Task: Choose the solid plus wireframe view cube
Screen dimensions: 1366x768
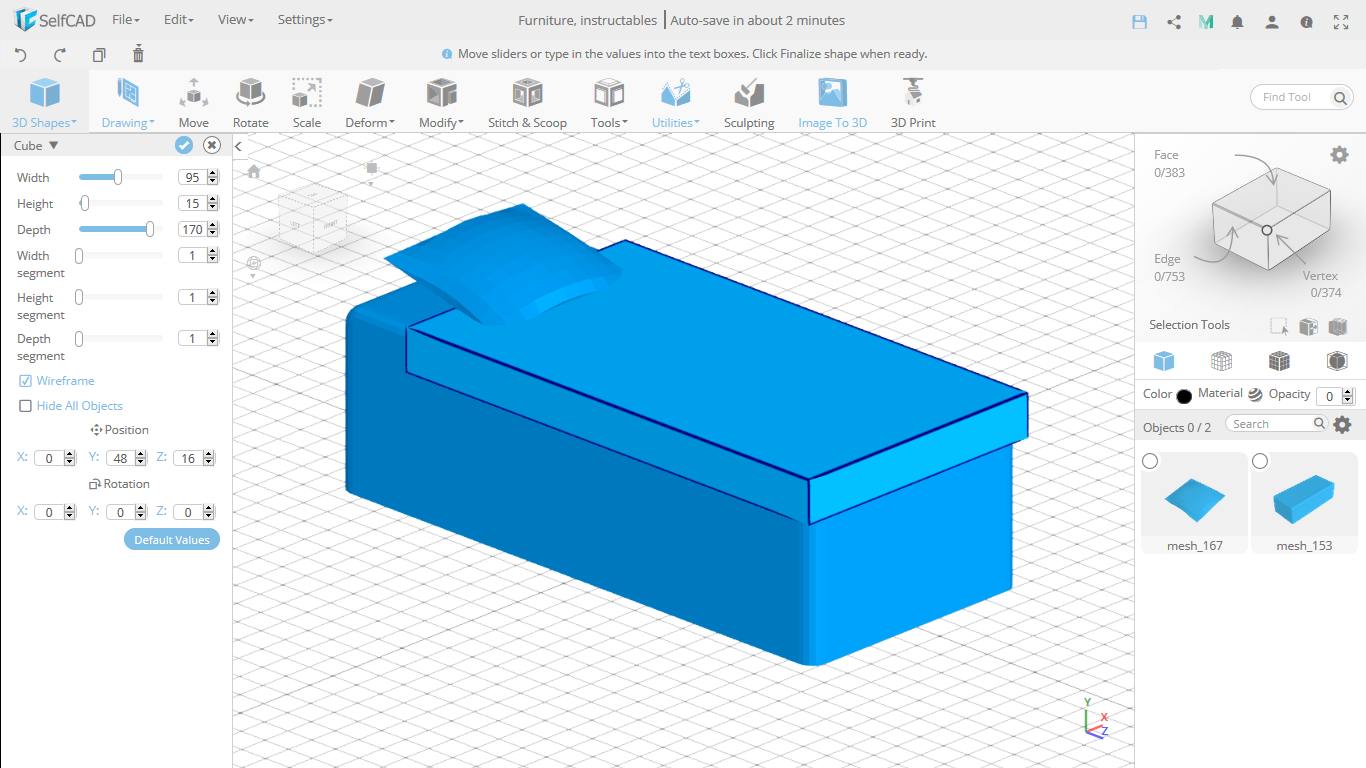Action: [x=1279, y=361]
